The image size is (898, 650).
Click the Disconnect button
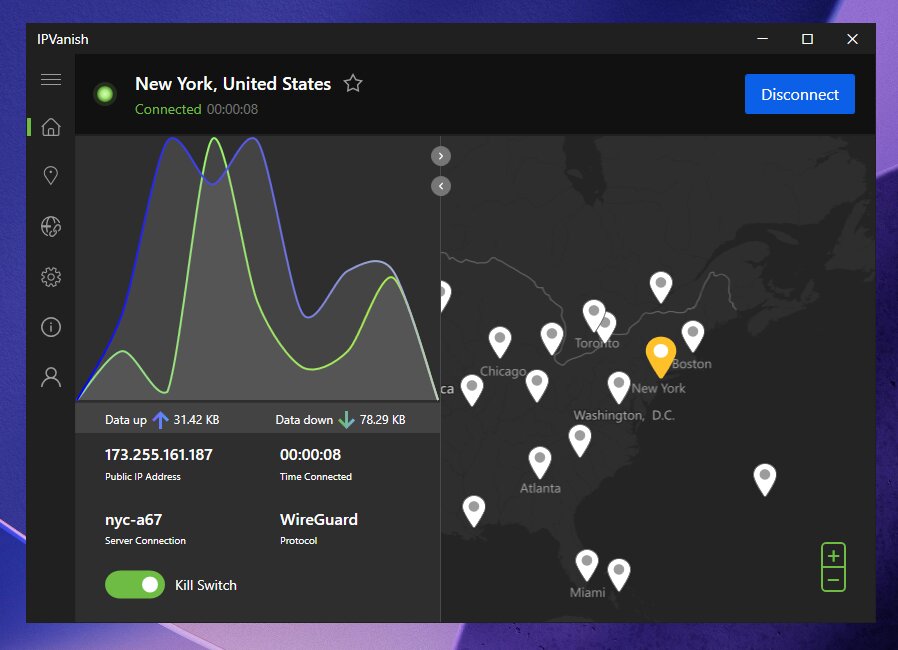799,94
